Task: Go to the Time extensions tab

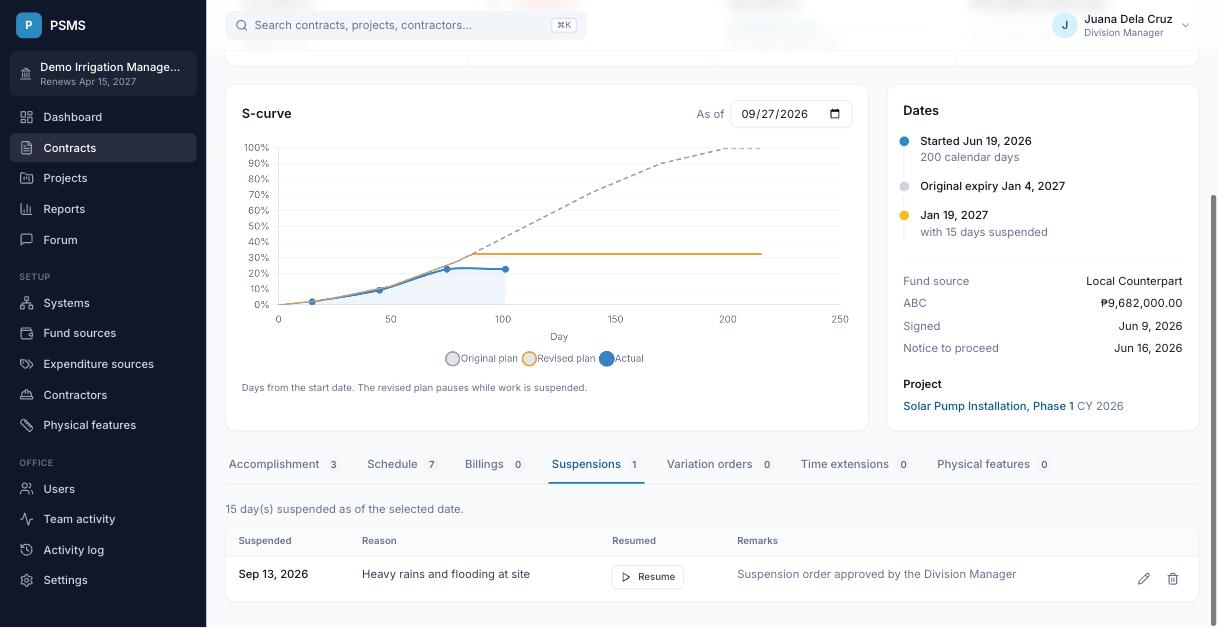Action: coord(855,464)
